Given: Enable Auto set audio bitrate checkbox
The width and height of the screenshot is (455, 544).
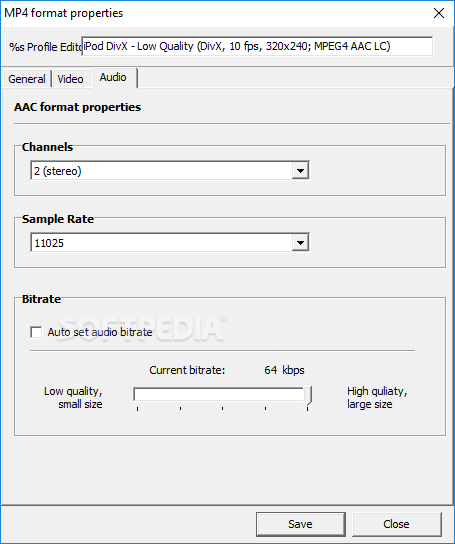Looking at the screenshot, I should coord(36,332).
